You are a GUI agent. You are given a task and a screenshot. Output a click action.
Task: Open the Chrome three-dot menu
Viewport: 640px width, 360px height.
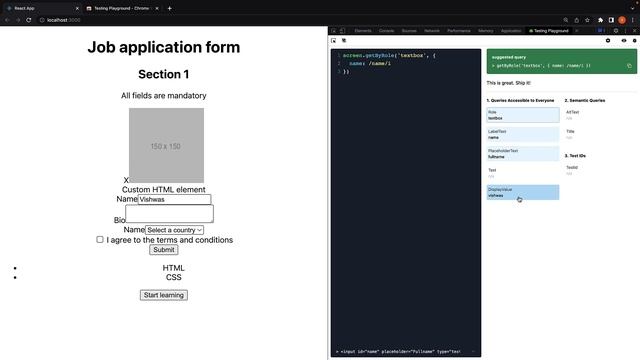633,20
